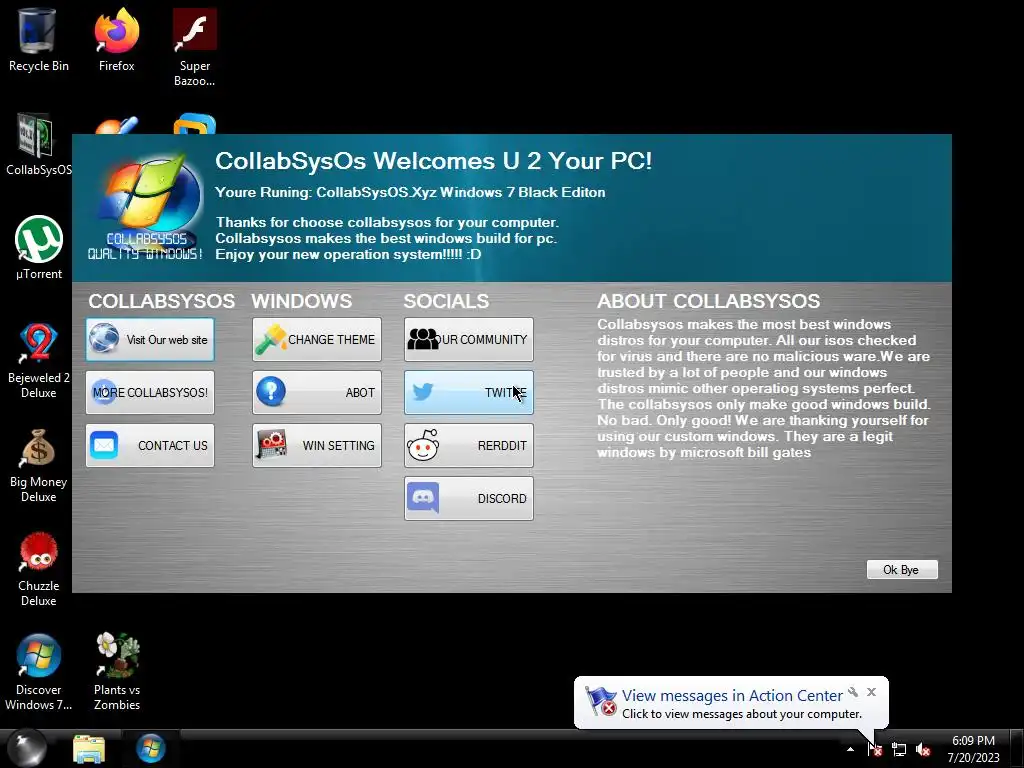Open Big Money Deluxe shortcut
The width and height of the screenshot is (1024, 768).
tap(39, 465)
